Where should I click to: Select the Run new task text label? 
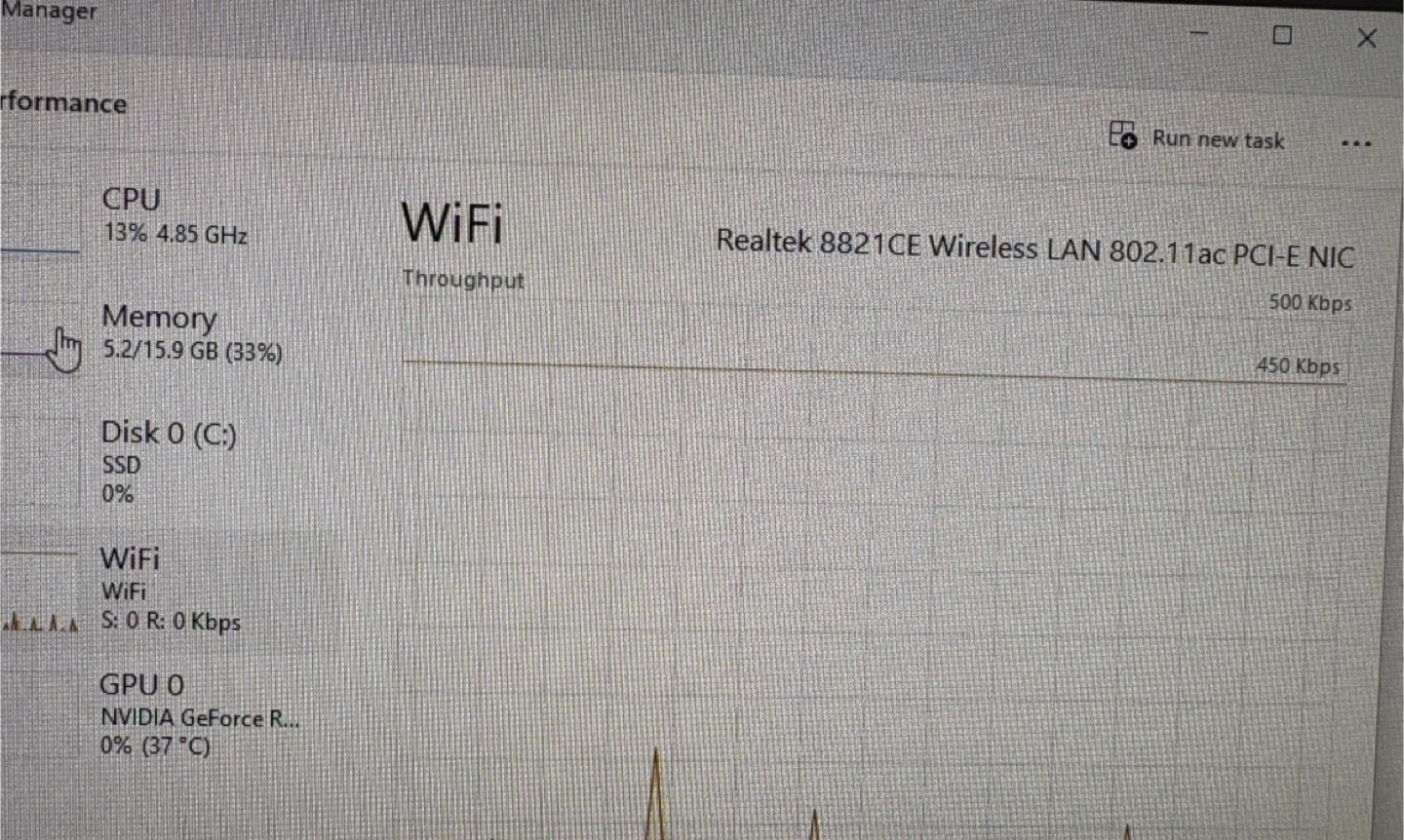coord(1218,139)
